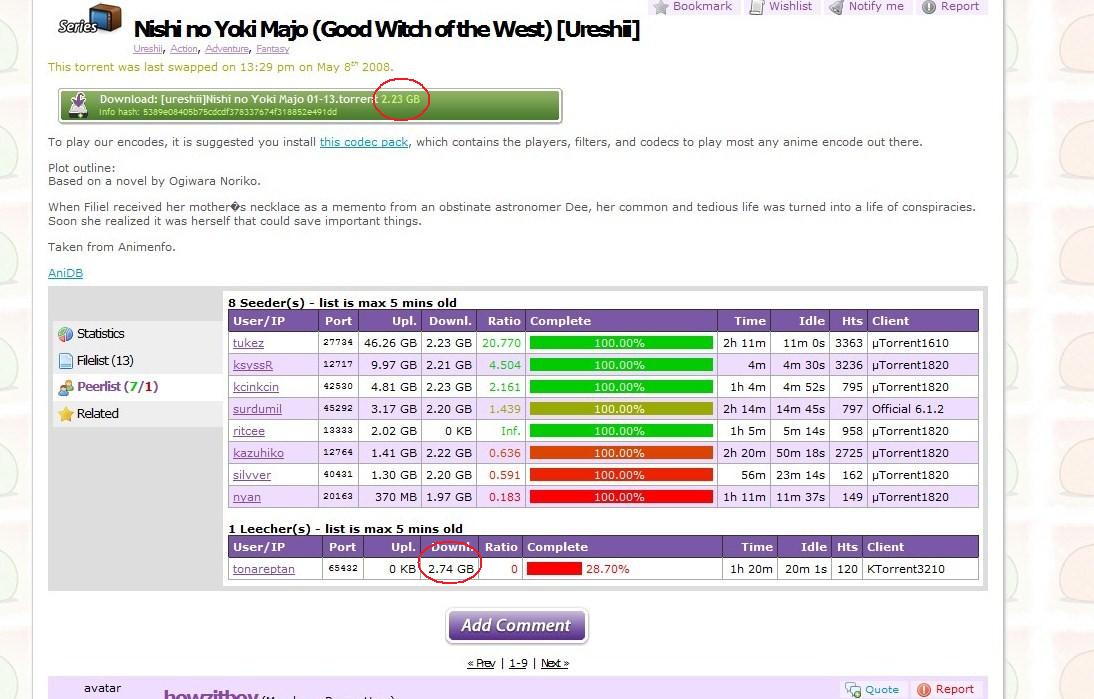Screen dimensions: 1094x699
Task: Click tonareptan download 2.74 GB
Action: click(x=451, y=569)
